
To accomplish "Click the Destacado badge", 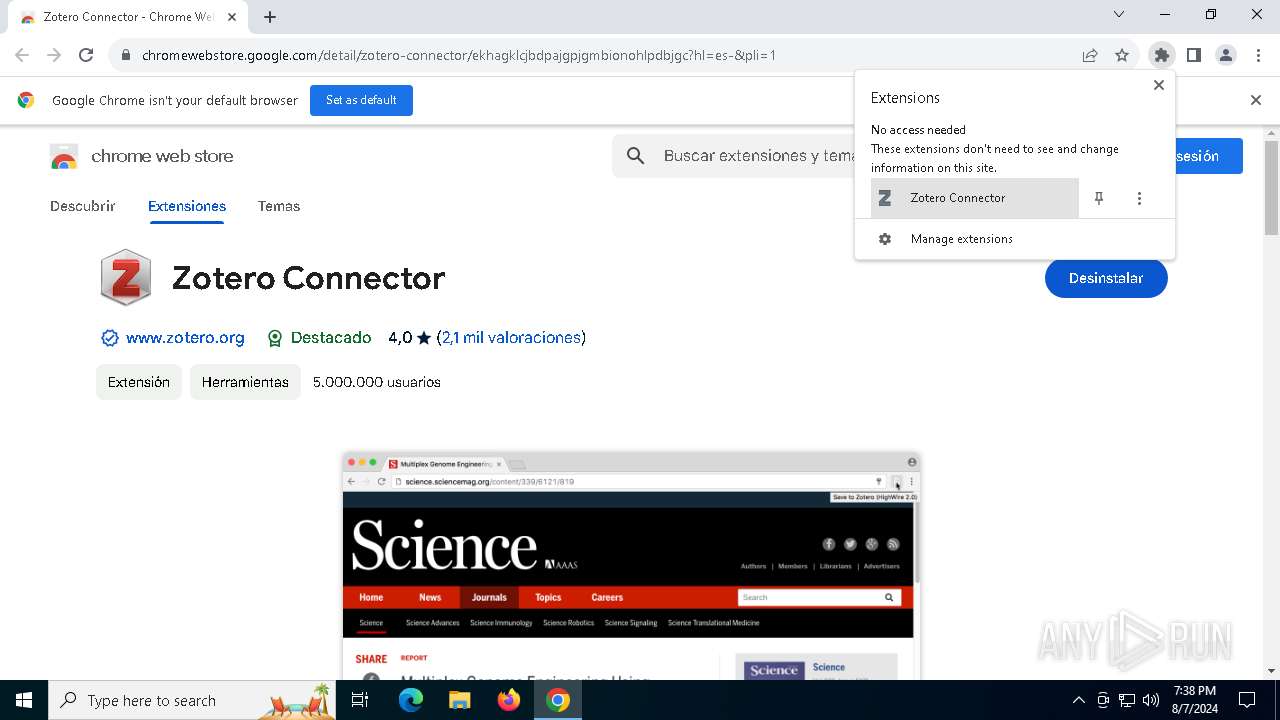I will click(319, 338).
